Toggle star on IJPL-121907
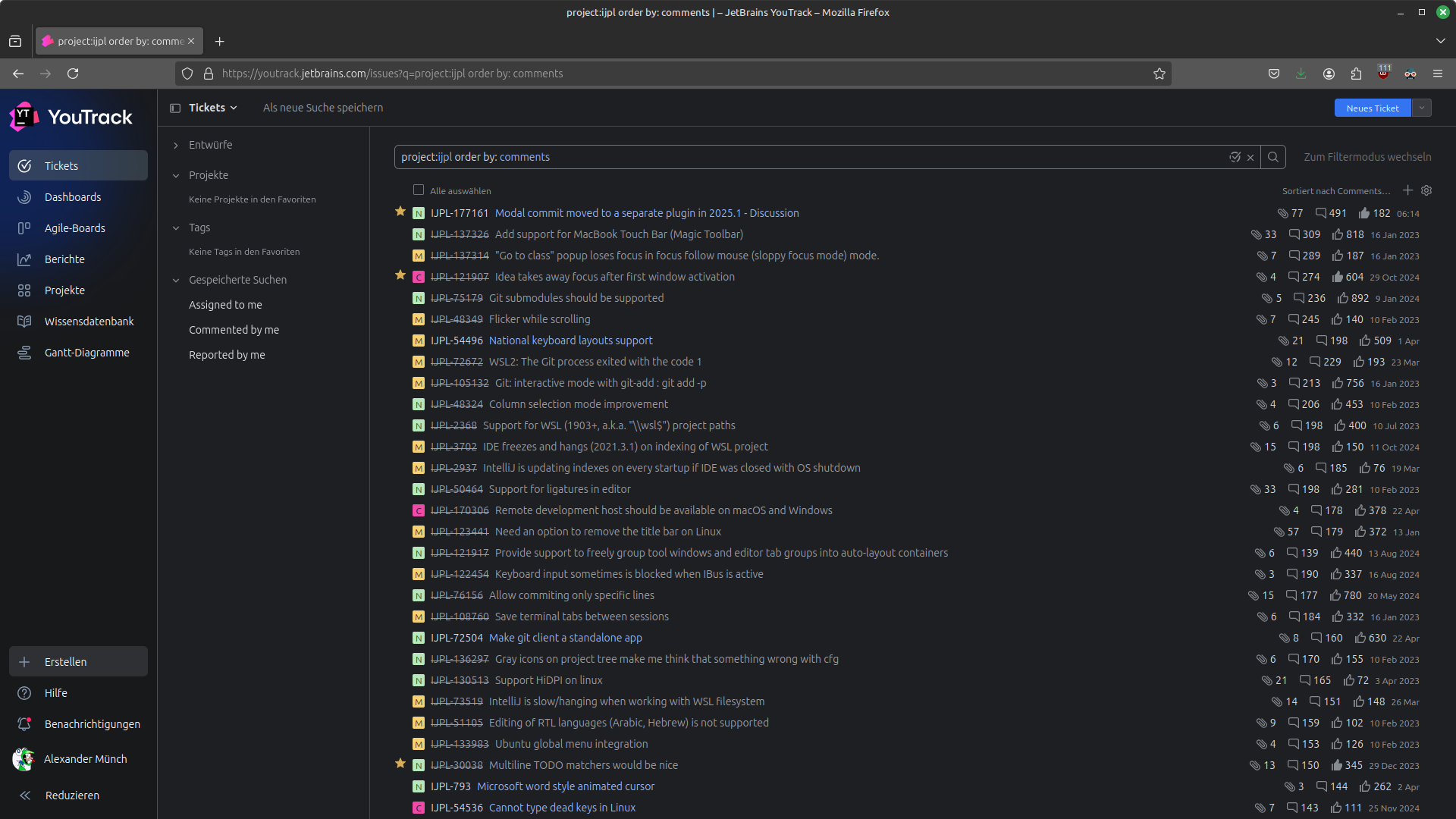 click(x=400, y=275)
